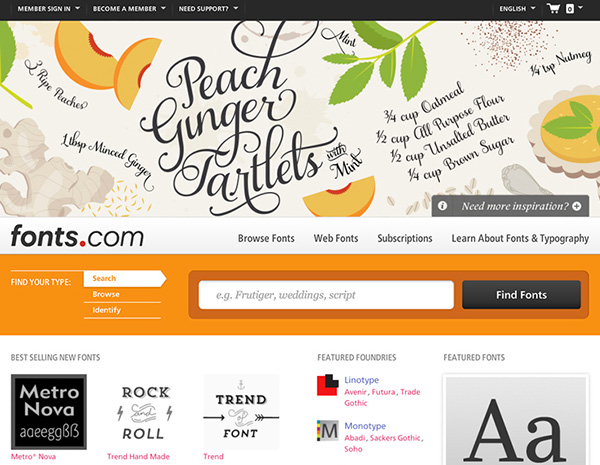
Task: Follow the Linotype foundry link
Action: 362,380
